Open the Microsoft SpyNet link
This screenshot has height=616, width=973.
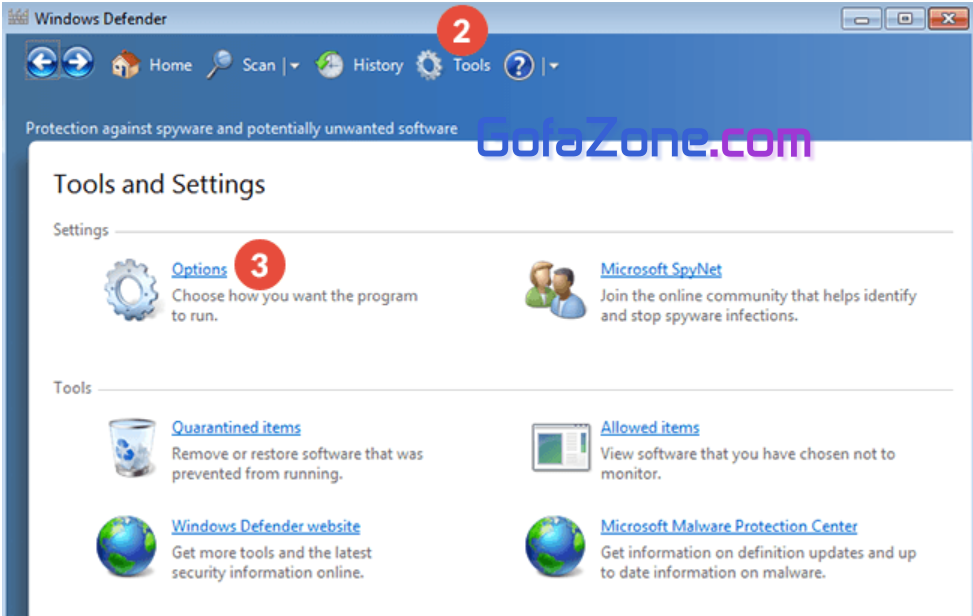click(x=660, y=269)
